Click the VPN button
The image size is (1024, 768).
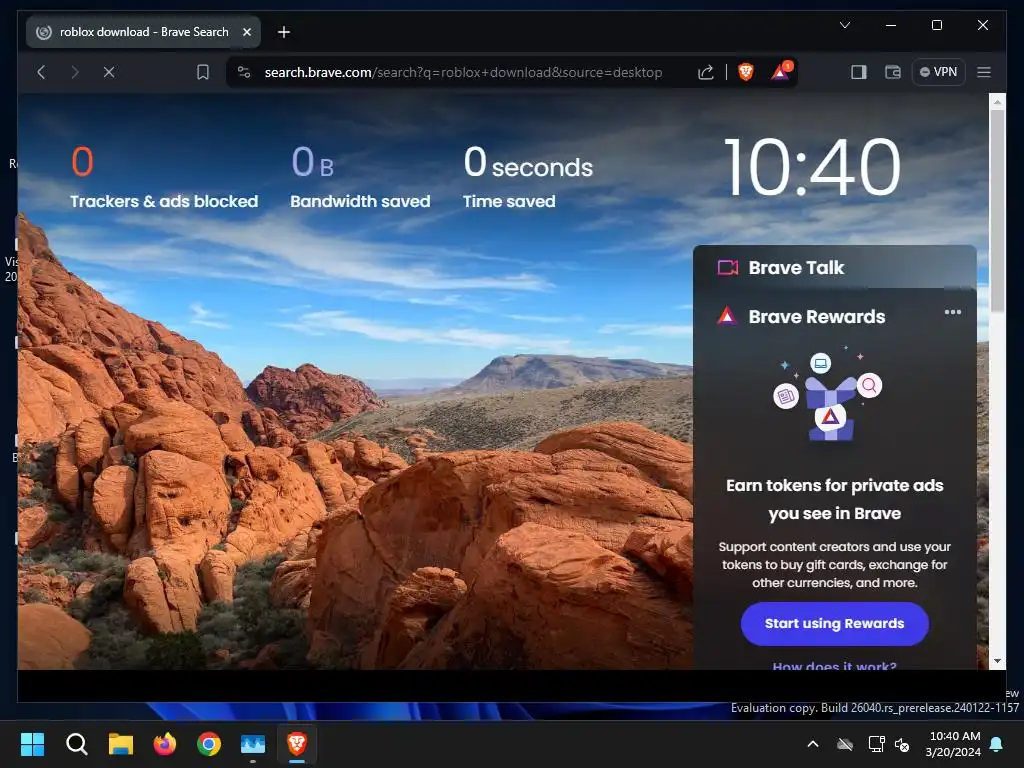click(x=938, y=72)
